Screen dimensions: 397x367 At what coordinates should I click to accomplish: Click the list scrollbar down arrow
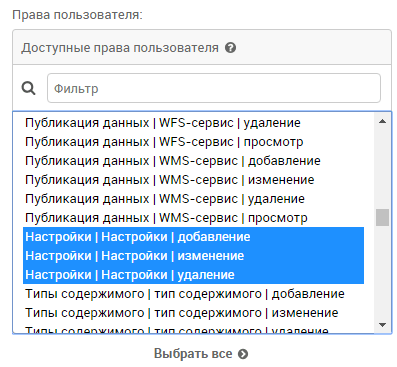[x=383, y=324]
